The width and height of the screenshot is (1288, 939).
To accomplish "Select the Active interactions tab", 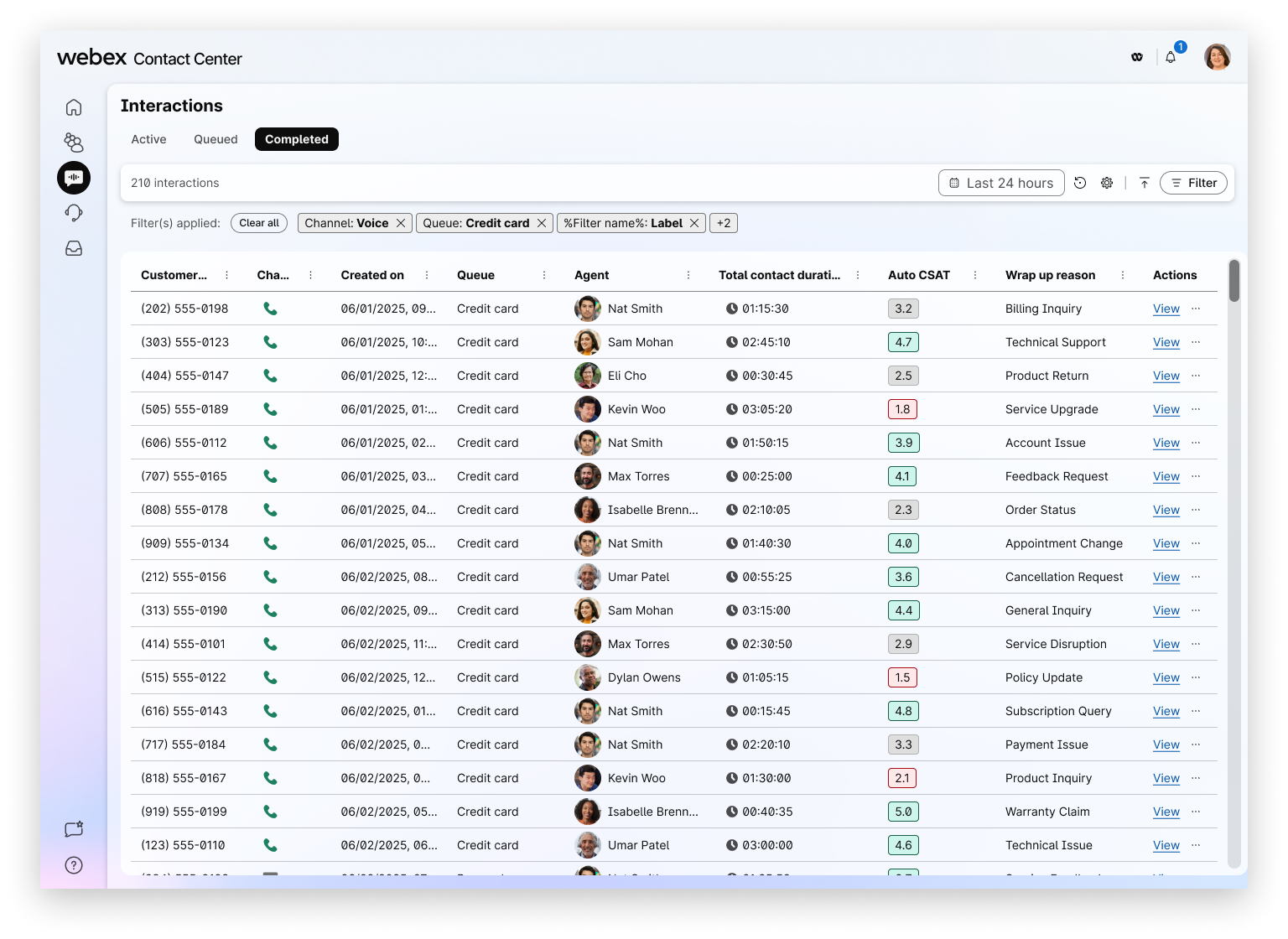I will coord(148,139).
